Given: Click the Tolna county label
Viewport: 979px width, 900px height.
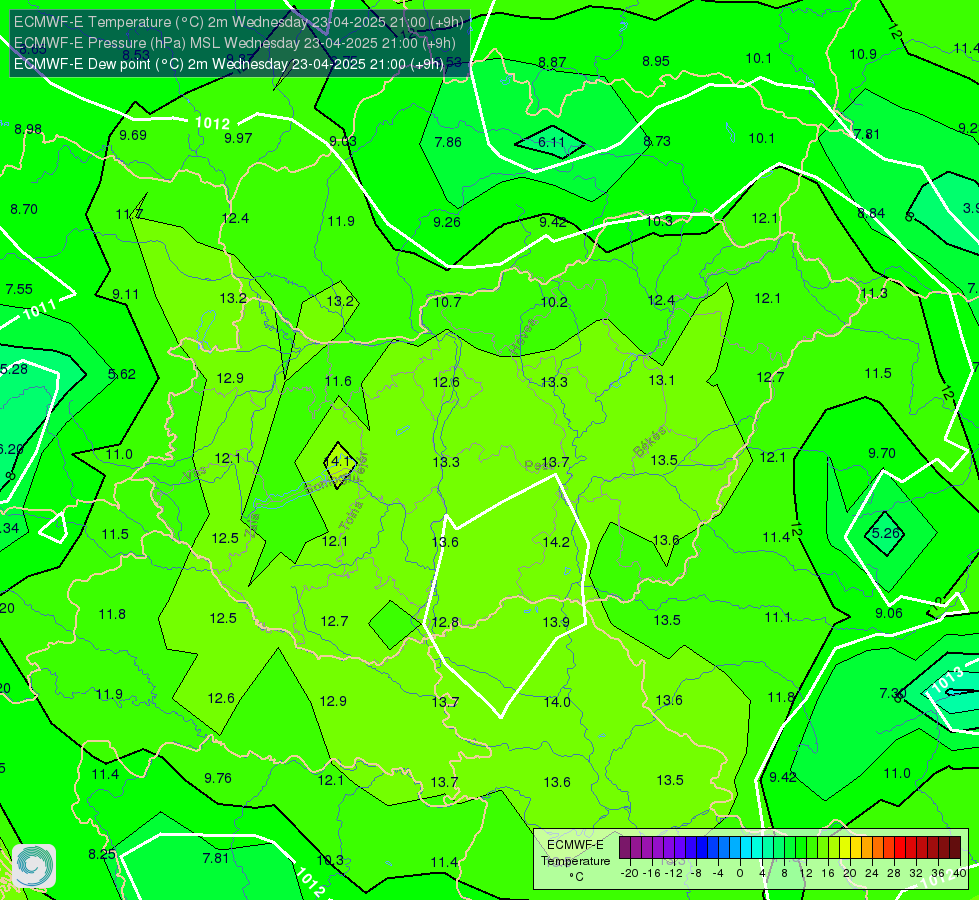Looking at the screenshot, I should pyautogui.click(x=351, y=516).
